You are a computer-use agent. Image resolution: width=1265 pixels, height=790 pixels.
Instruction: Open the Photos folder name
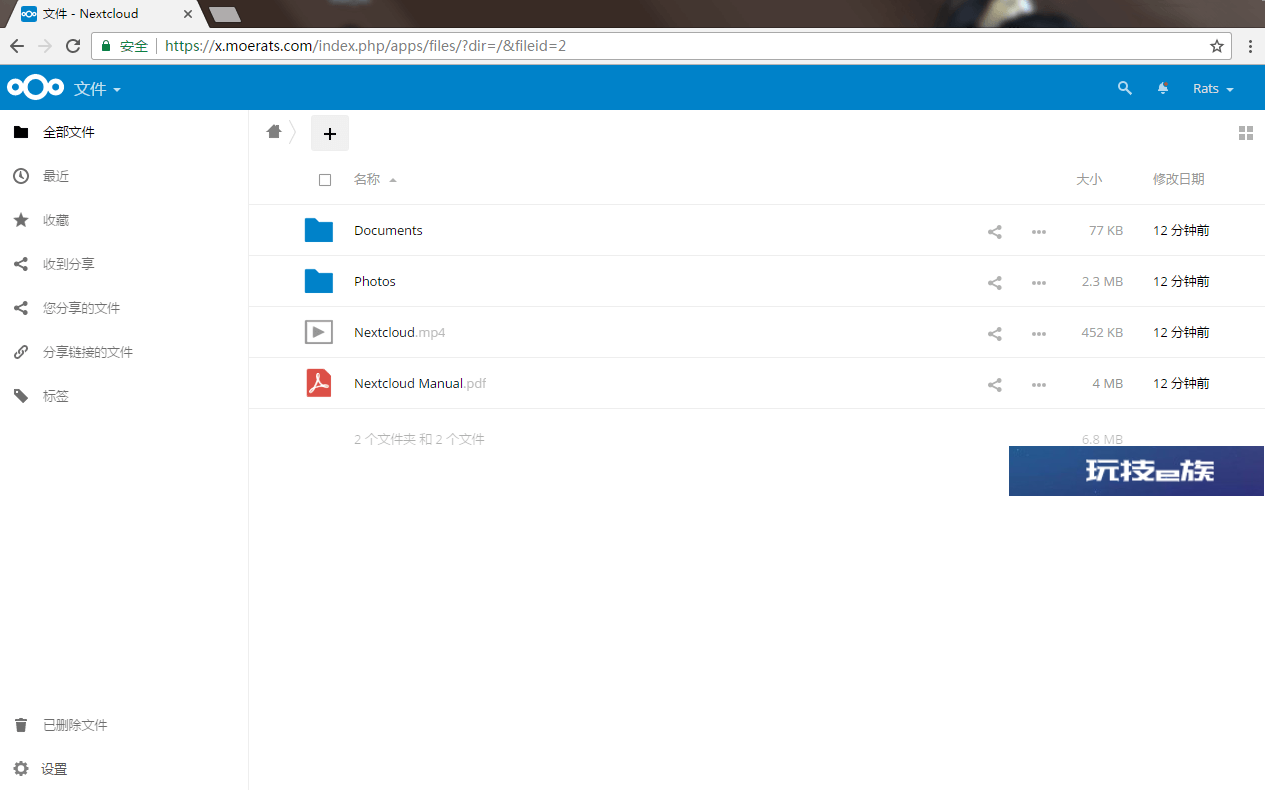click(x=375, y=281)
